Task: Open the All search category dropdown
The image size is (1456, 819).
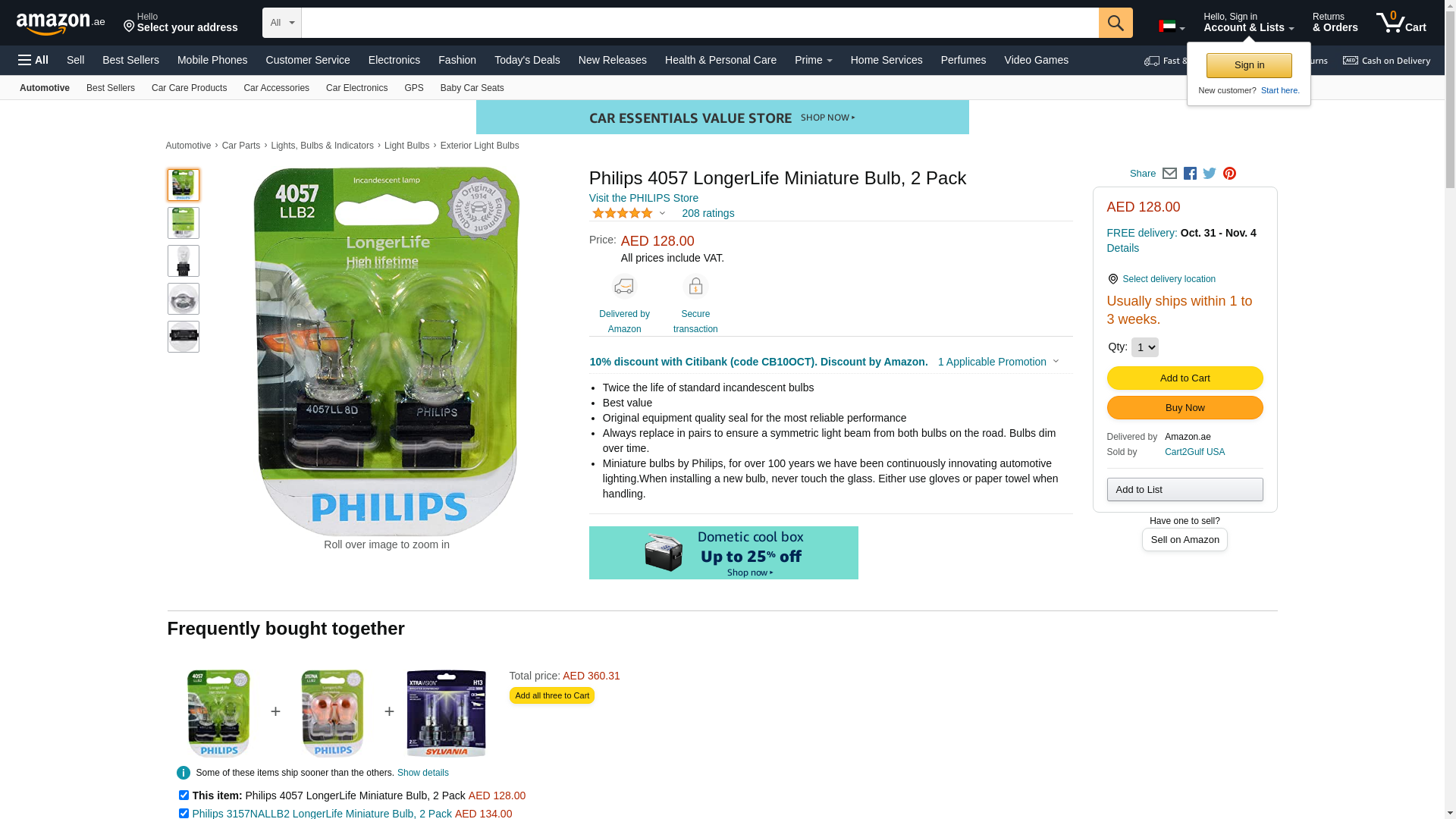Action: (x=282, y=23)
